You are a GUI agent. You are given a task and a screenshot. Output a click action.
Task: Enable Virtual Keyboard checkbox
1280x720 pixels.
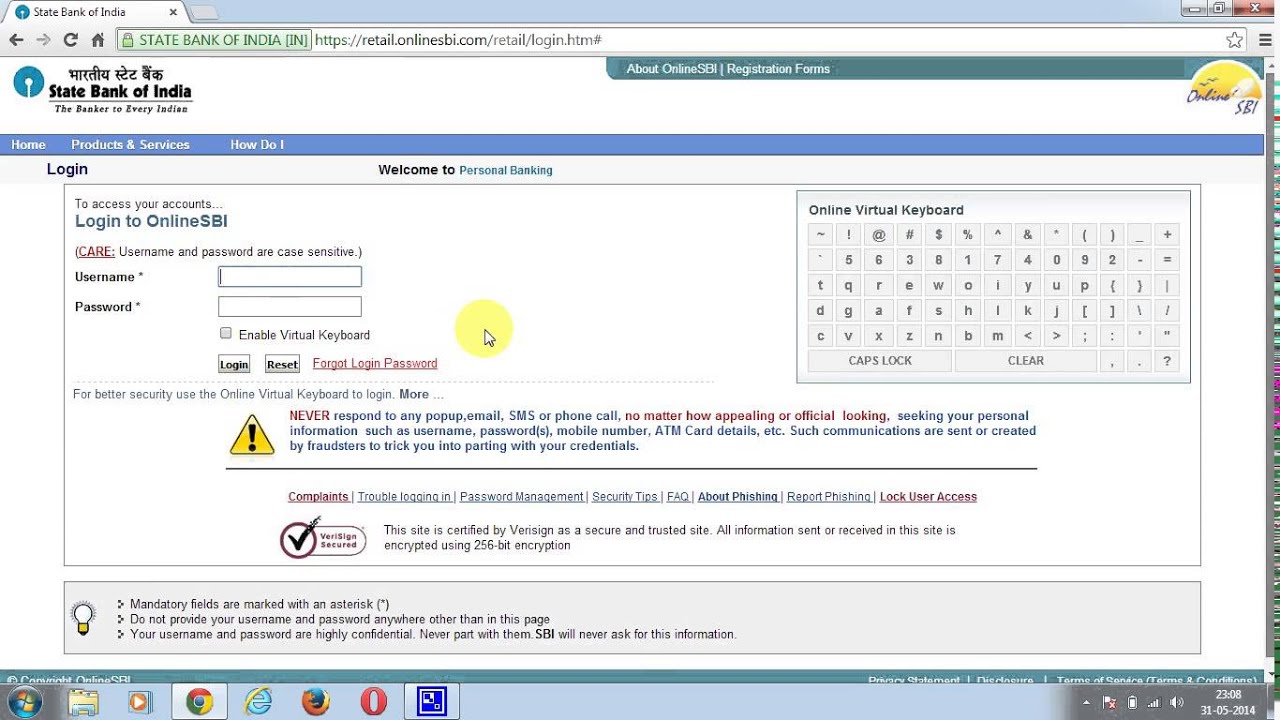click(226, 334)
